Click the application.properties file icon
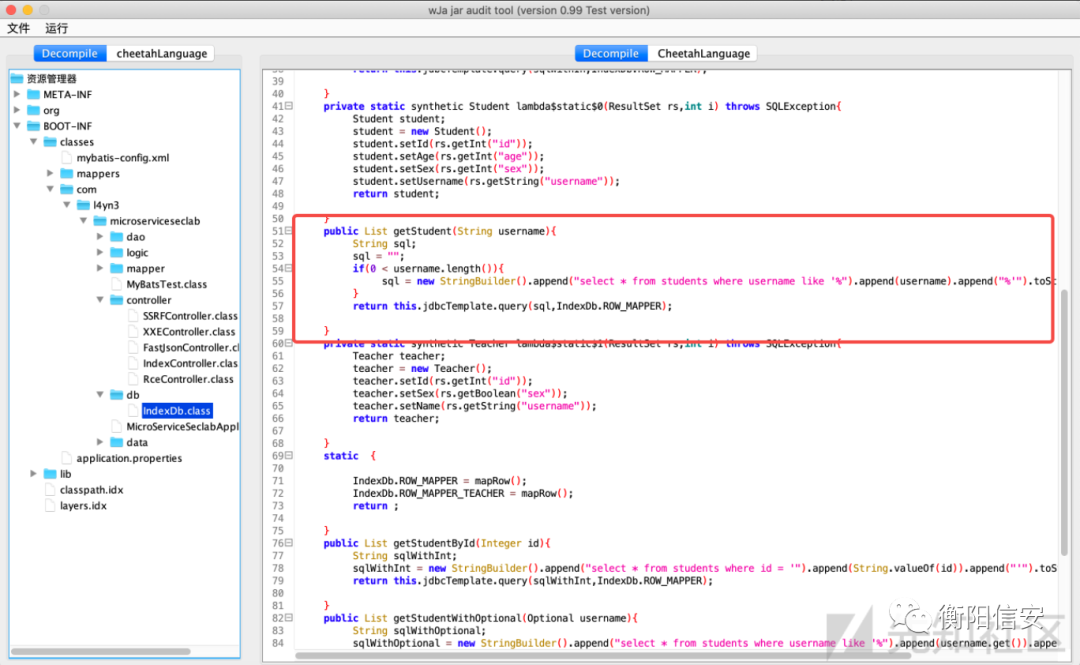 coord(66,458)
